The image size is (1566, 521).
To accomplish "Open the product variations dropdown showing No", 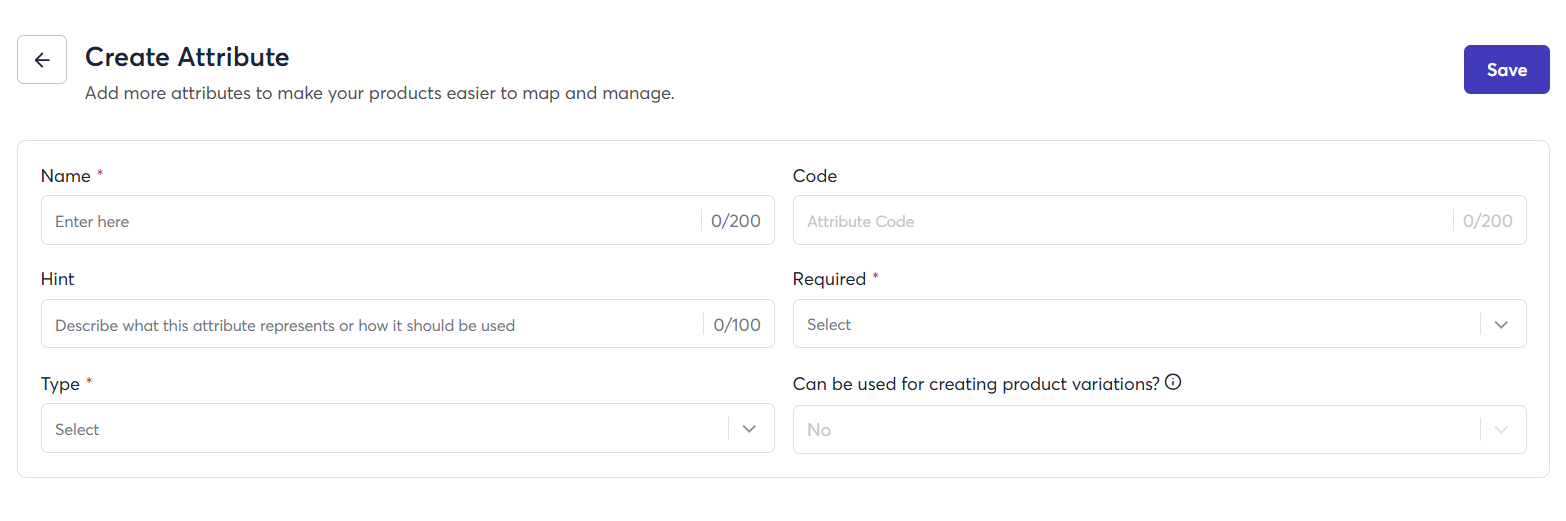I will (1135, 430).
